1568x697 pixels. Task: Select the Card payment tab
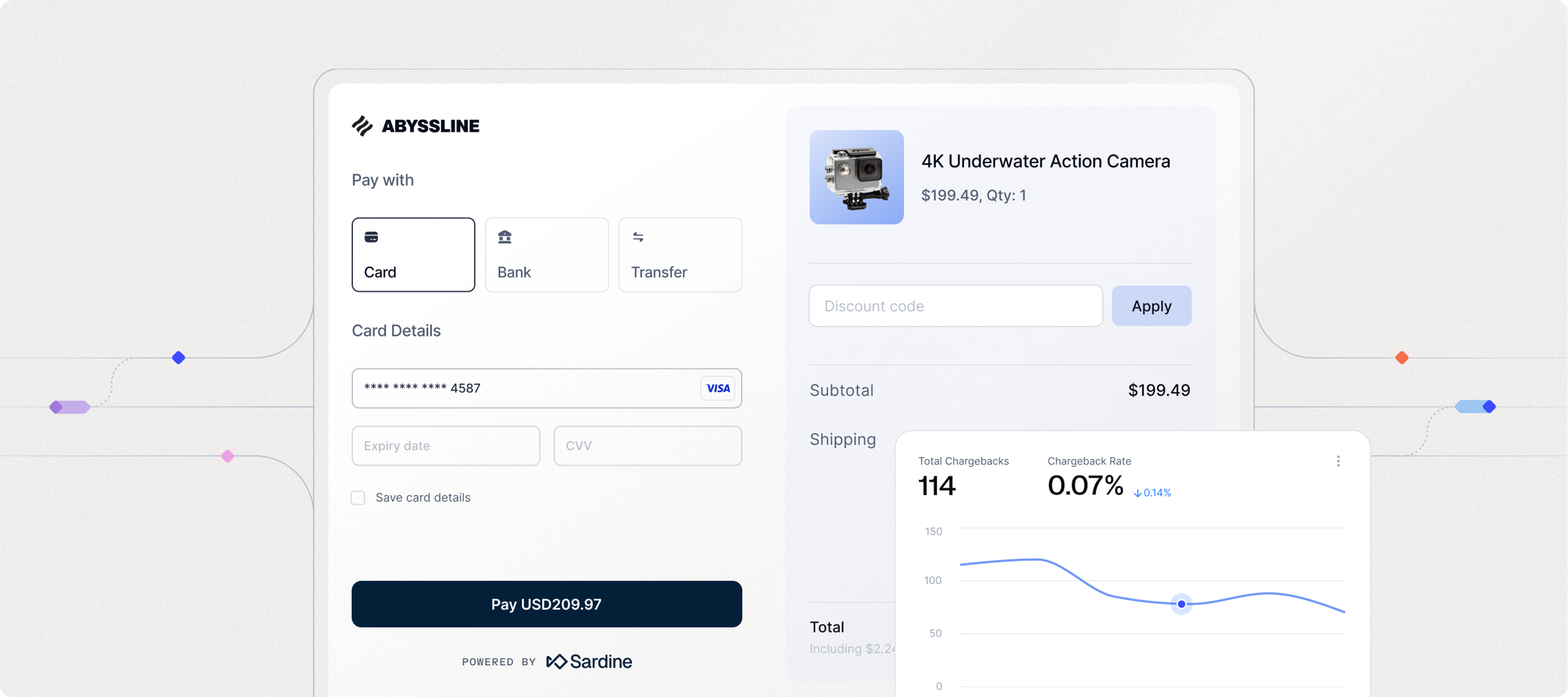413,255
